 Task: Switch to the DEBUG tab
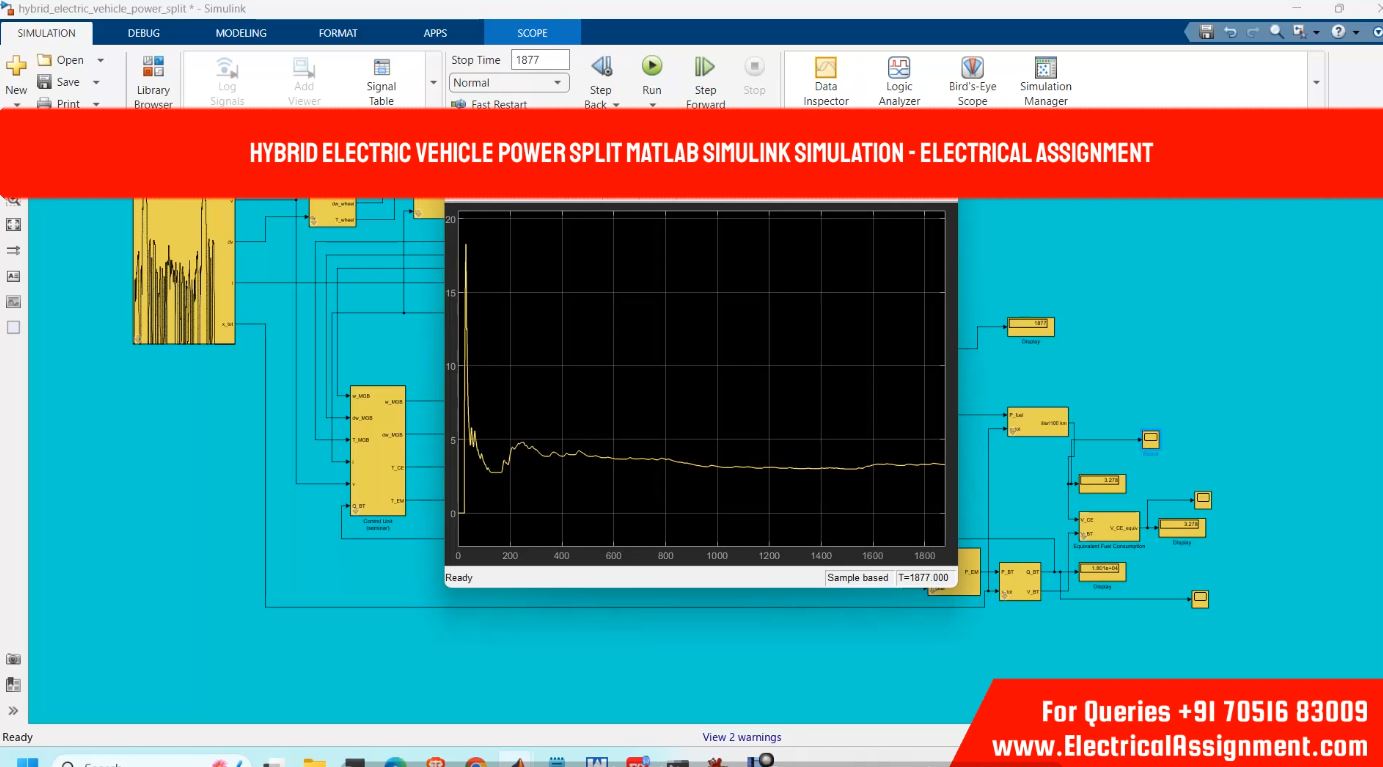click(x=143, y=33)
